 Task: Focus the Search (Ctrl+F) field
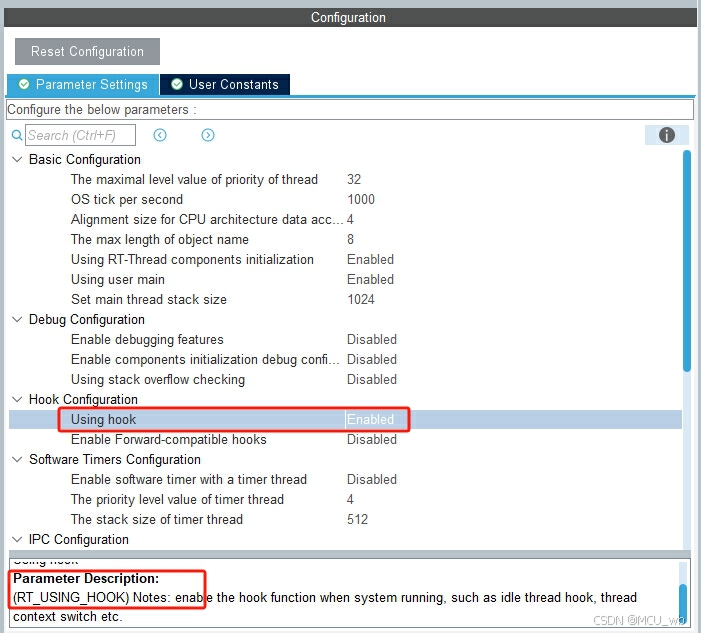[x=80, y=135]
